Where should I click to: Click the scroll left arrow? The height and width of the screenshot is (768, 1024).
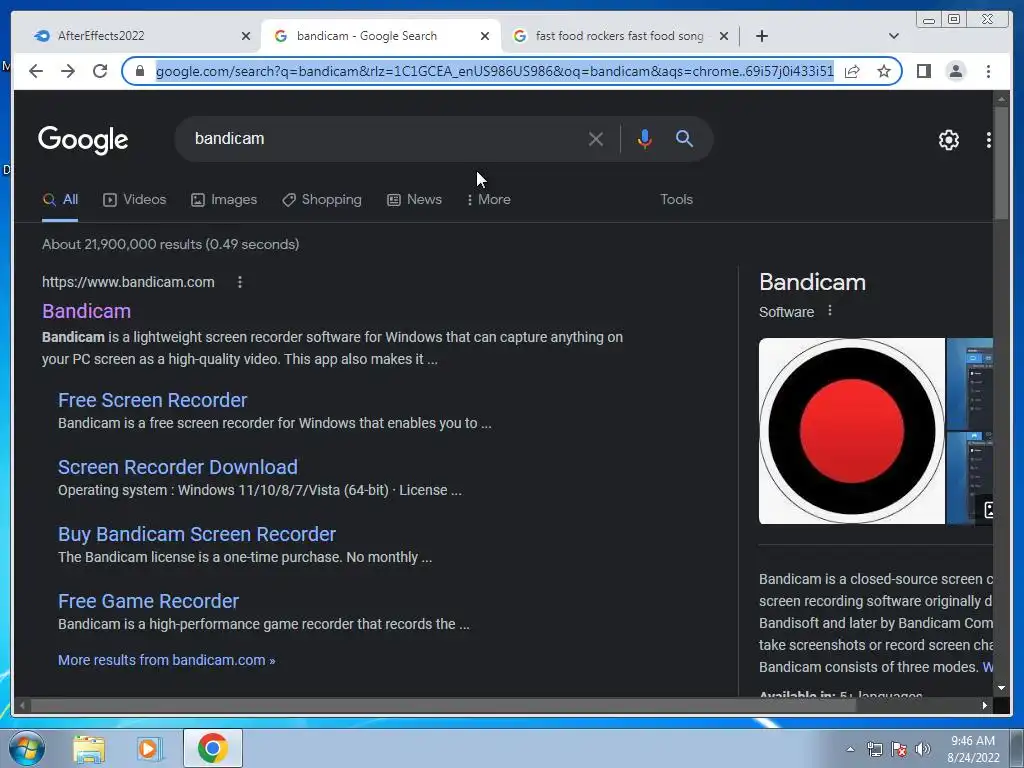click(x=23, y=705)
